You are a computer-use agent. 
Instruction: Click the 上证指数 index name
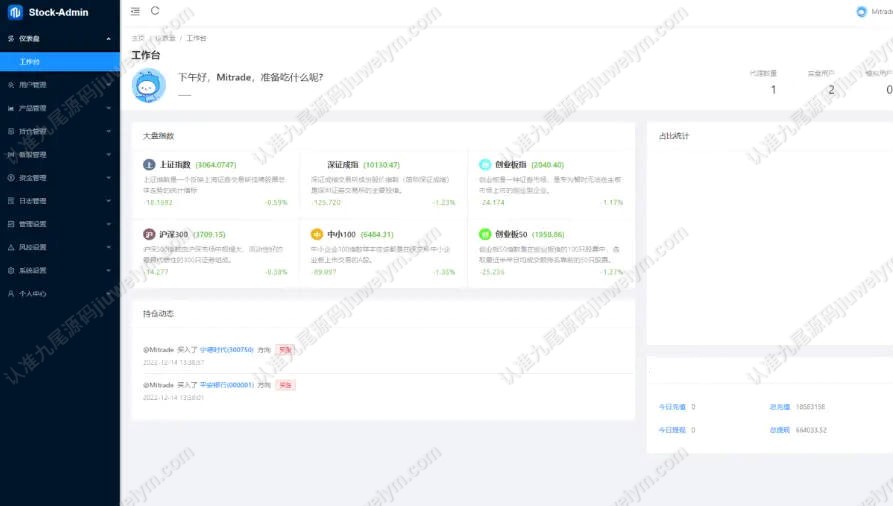175,165
